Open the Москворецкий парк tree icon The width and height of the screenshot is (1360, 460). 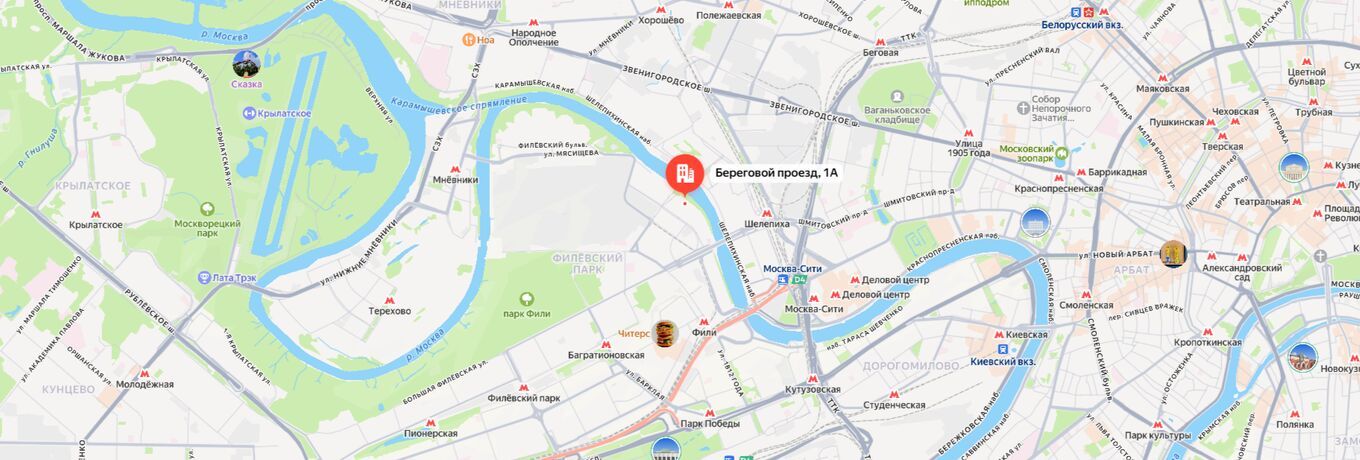click(207, 209)
